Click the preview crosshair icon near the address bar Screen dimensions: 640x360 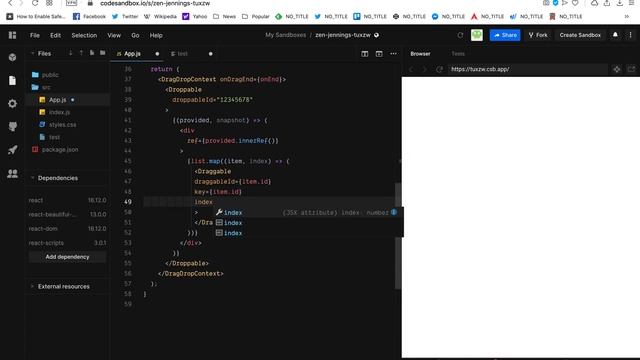(x=616, y=69)
